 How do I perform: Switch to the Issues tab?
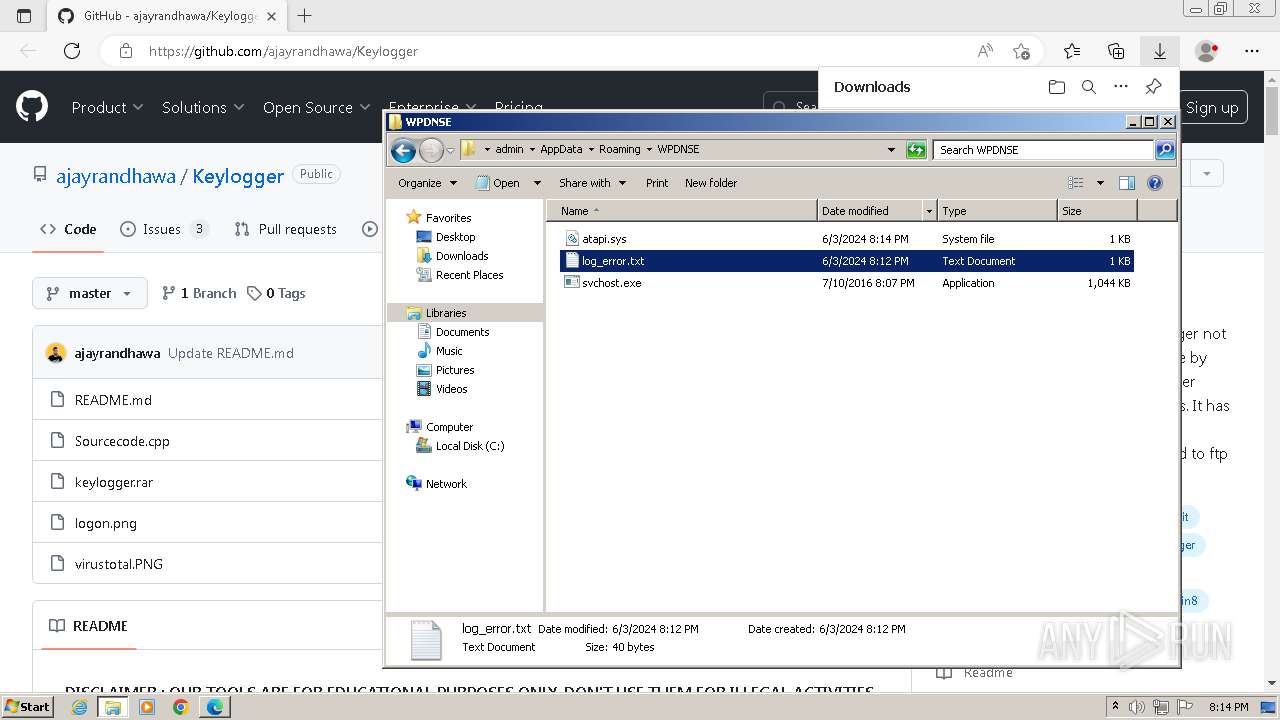[x=164, y=229]
